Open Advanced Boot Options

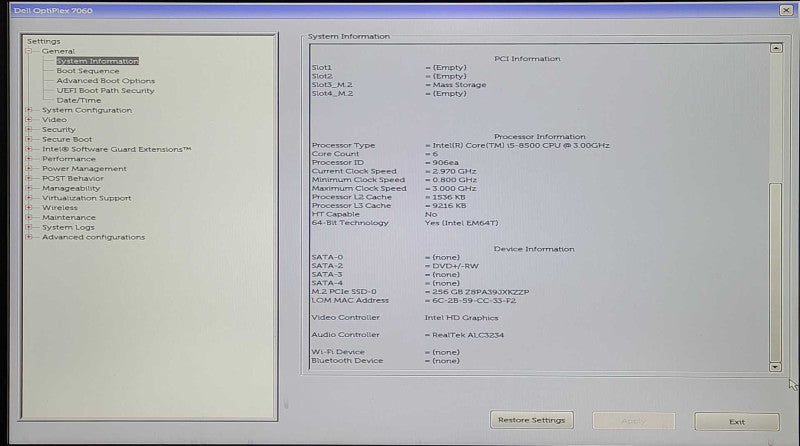pos(106,81)
